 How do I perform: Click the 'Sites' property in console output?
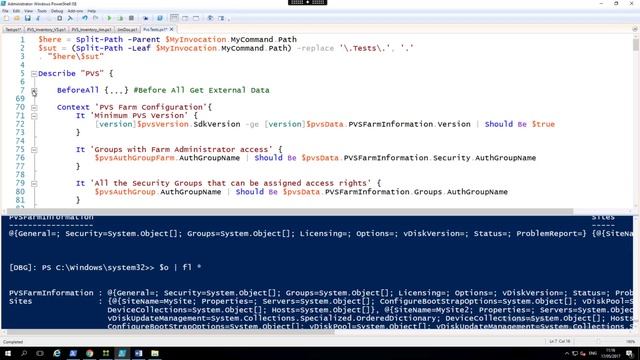tap(20, 301)
